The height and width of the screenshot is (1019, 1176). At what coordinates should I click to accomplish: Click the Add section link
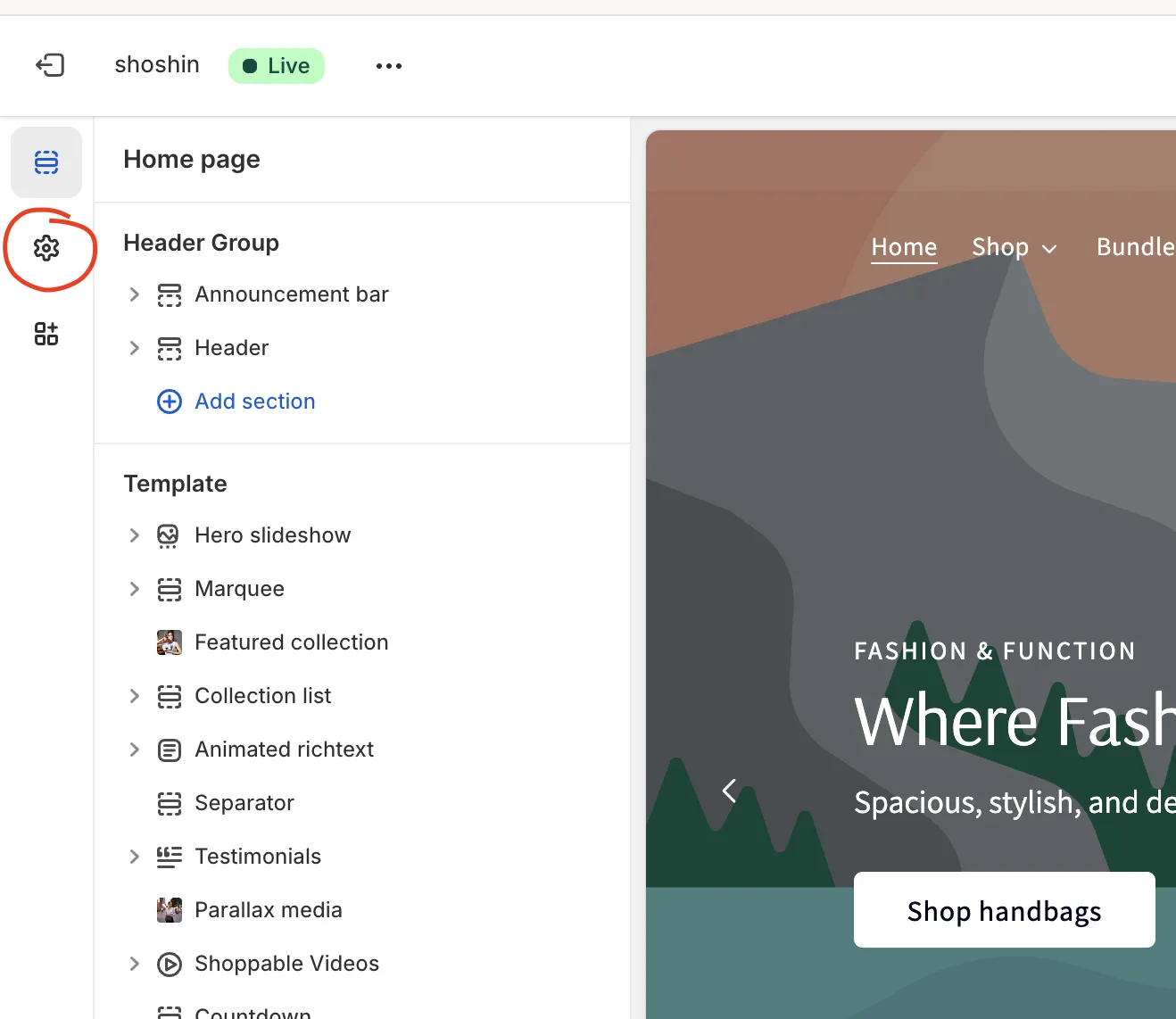(x=255, y=402)
